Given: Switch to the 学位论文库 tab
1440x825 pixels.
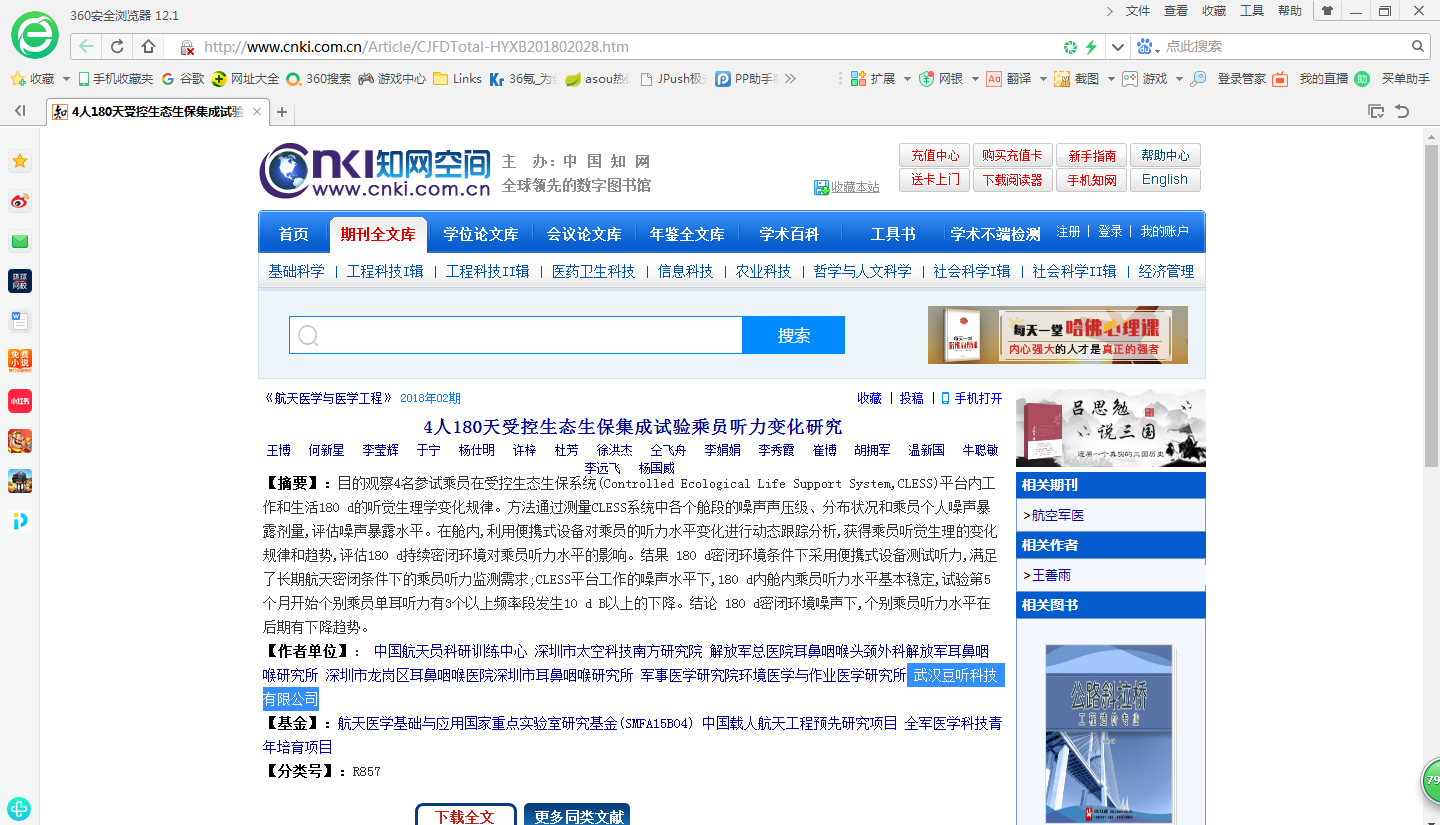Looking at the screenshot, I should click(x=481, y=234).
